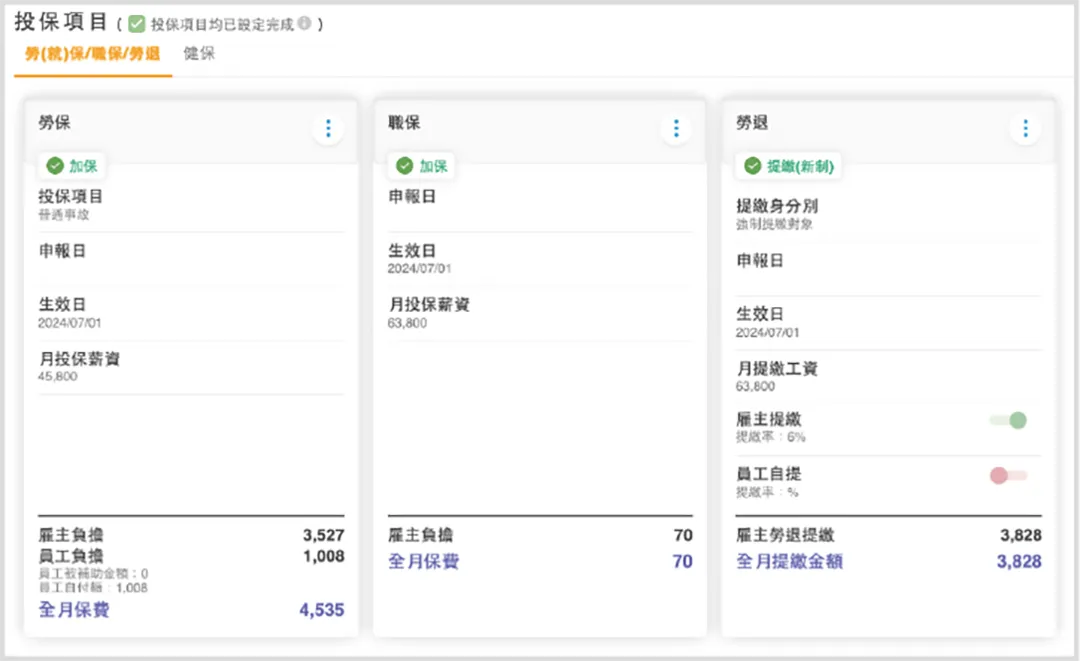Open the 勞退 card three-dot menu
Image resolution: width=1080 pixels, height=661 pixels.
point(1024,129)
